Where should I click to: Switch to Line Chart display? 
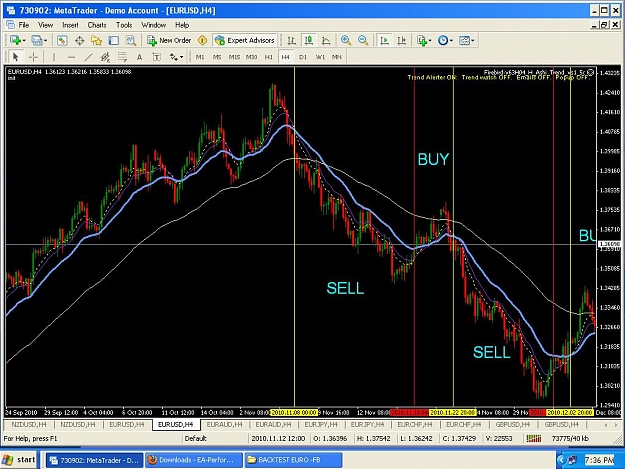(x=326, y=40)
